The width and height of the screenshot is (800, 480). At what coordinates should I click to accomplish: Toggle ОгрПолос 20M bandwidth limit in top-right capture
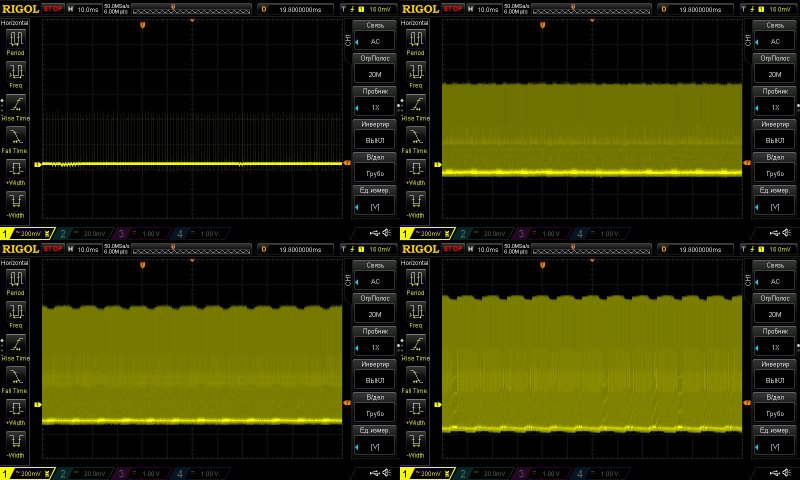(x=775, y=68)
